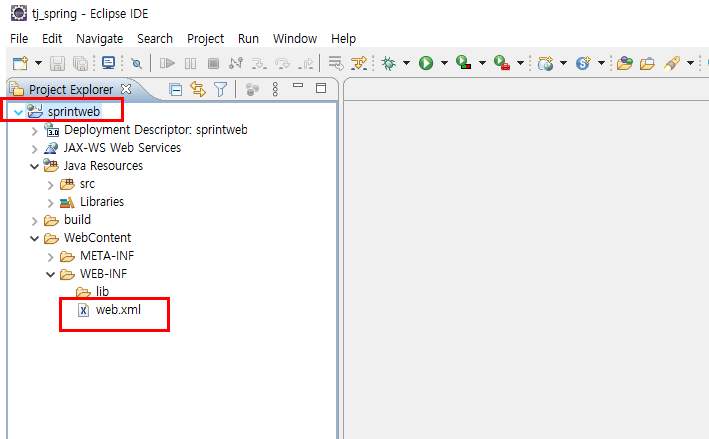Click the Run External Tools icon
This screenshot has width=709, height=439.
[502, 63]
